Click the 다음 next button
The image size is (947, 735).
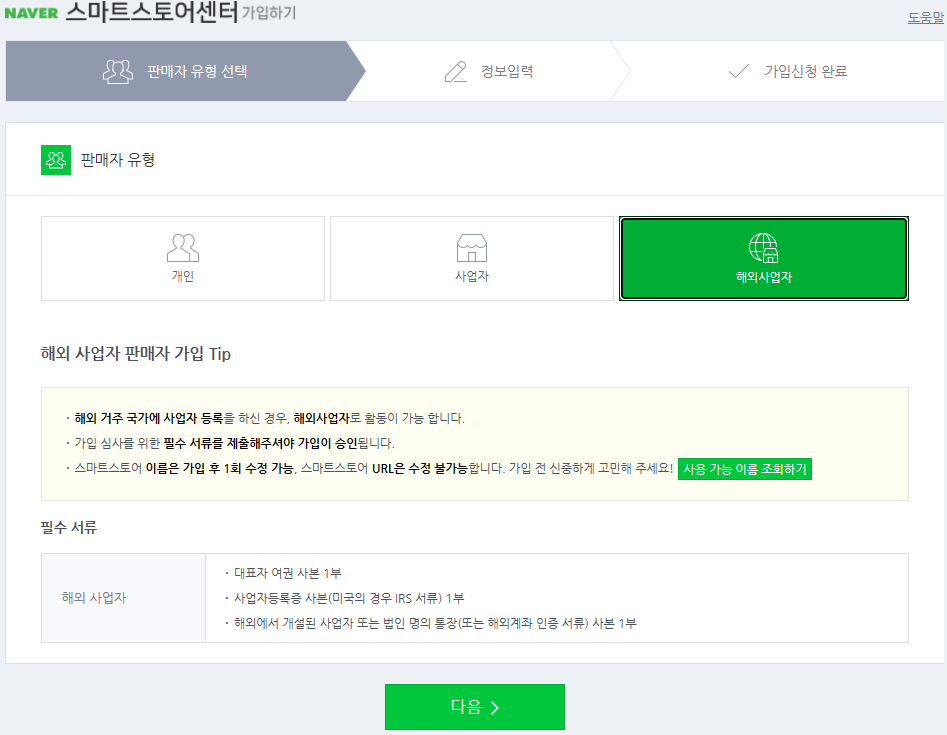point(475,707)
